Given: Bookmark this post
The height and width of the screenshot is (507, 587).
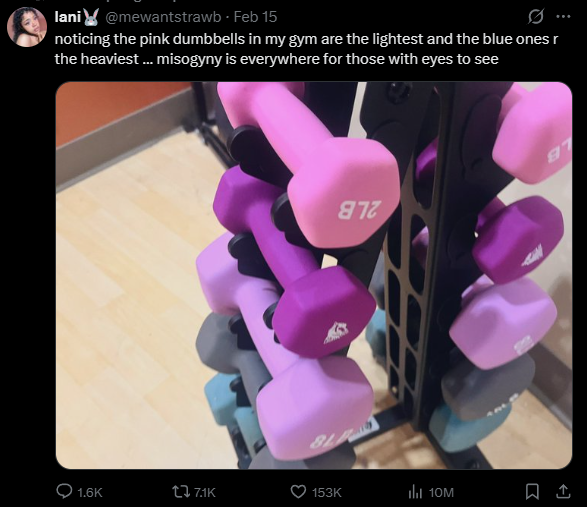Looking at the screenshot, I should pyautogui.click(x=532, y=492).
